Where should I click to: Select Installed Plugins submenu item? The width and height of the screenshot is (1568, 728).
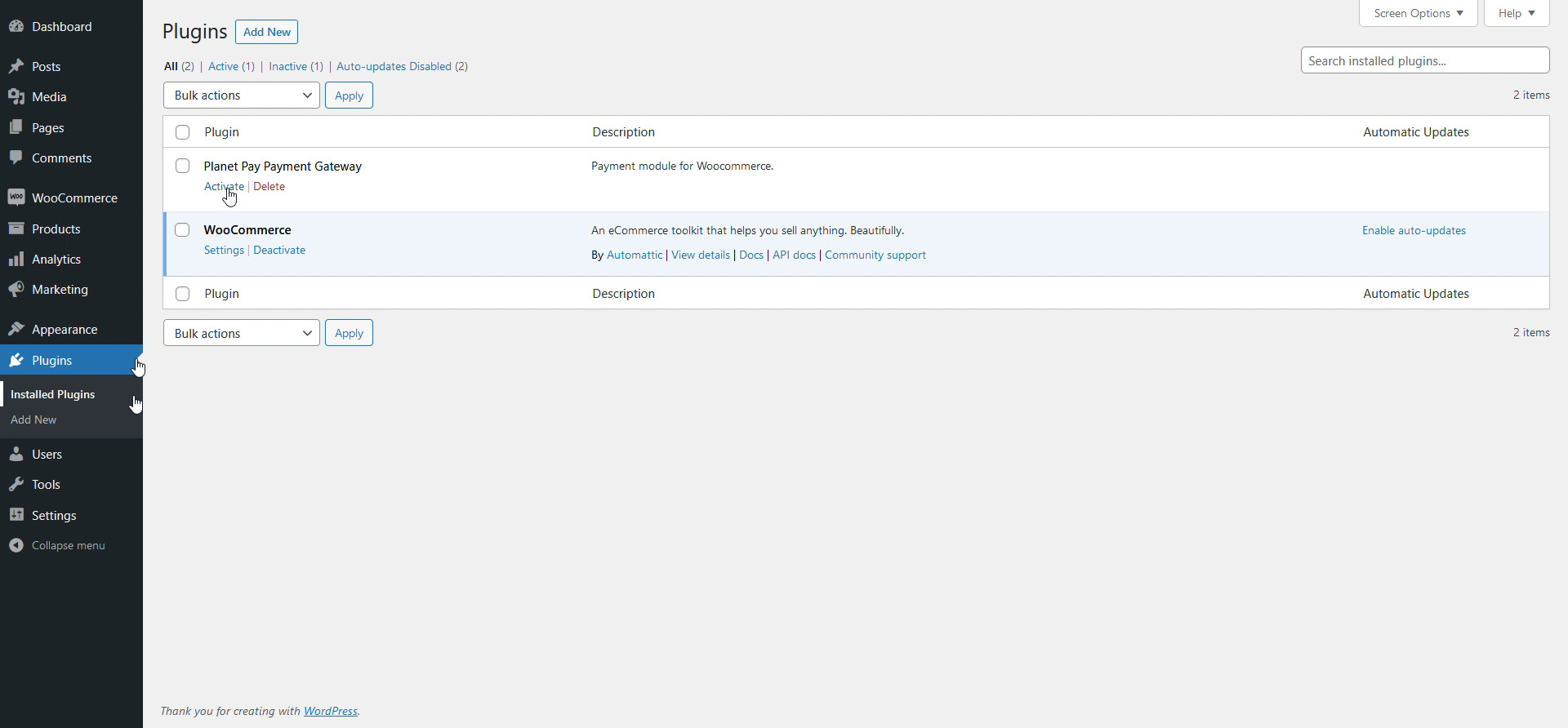52,394
